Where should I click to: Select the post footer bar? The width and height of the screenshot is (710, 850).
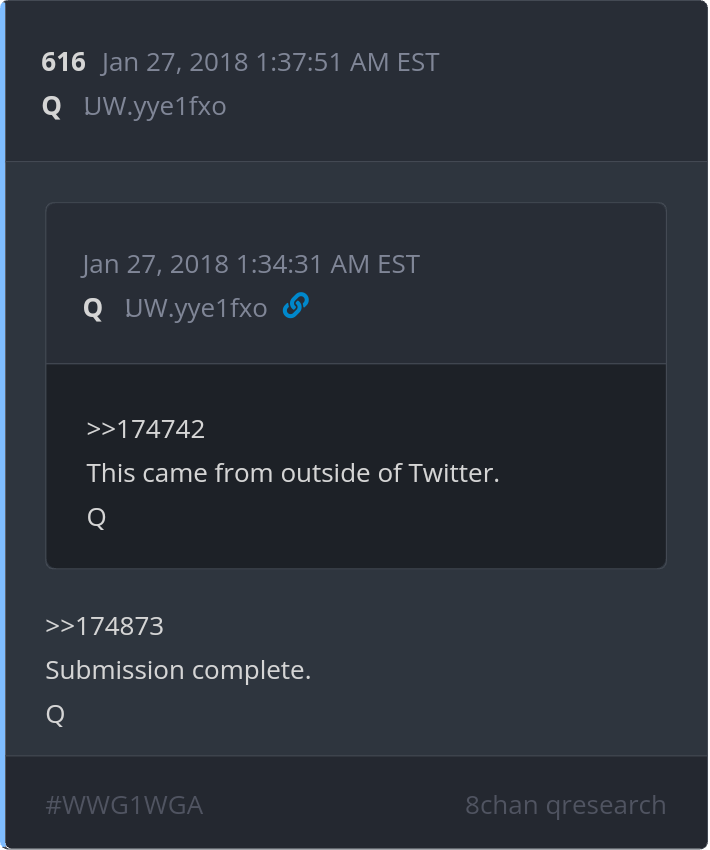tap(356, 802)
